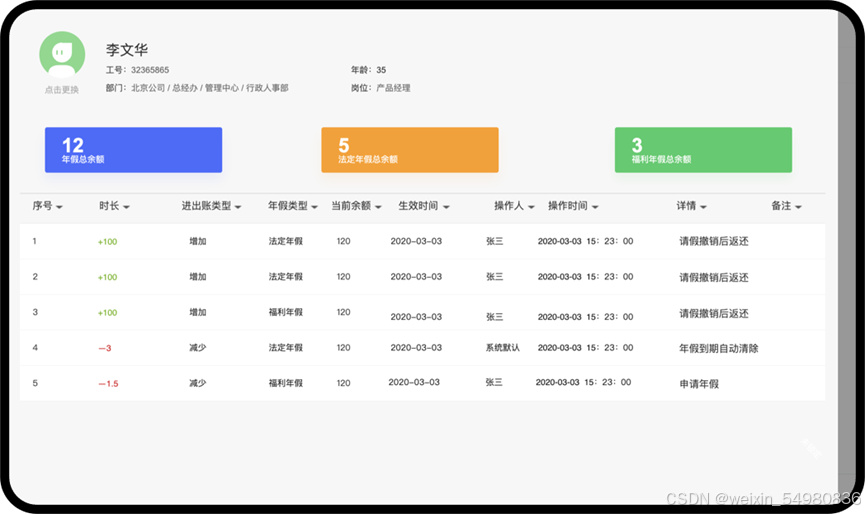Select the 工号 32365865 text
Image resolution: width=865 pixels, height=514 pixels.
(137, 70)
